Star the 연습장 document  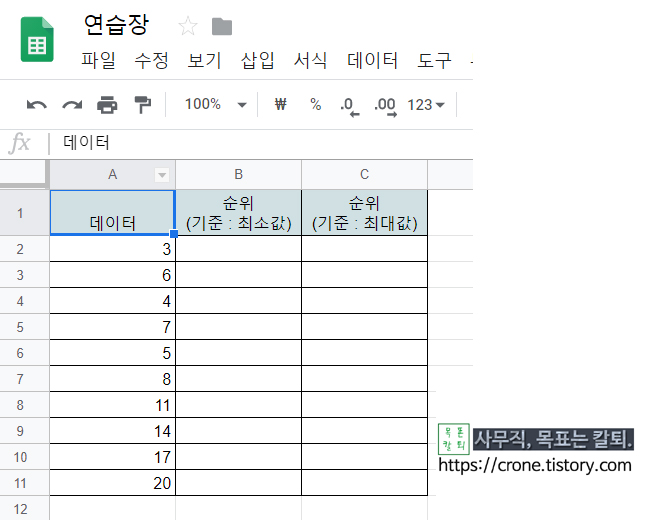pos(188,26)
